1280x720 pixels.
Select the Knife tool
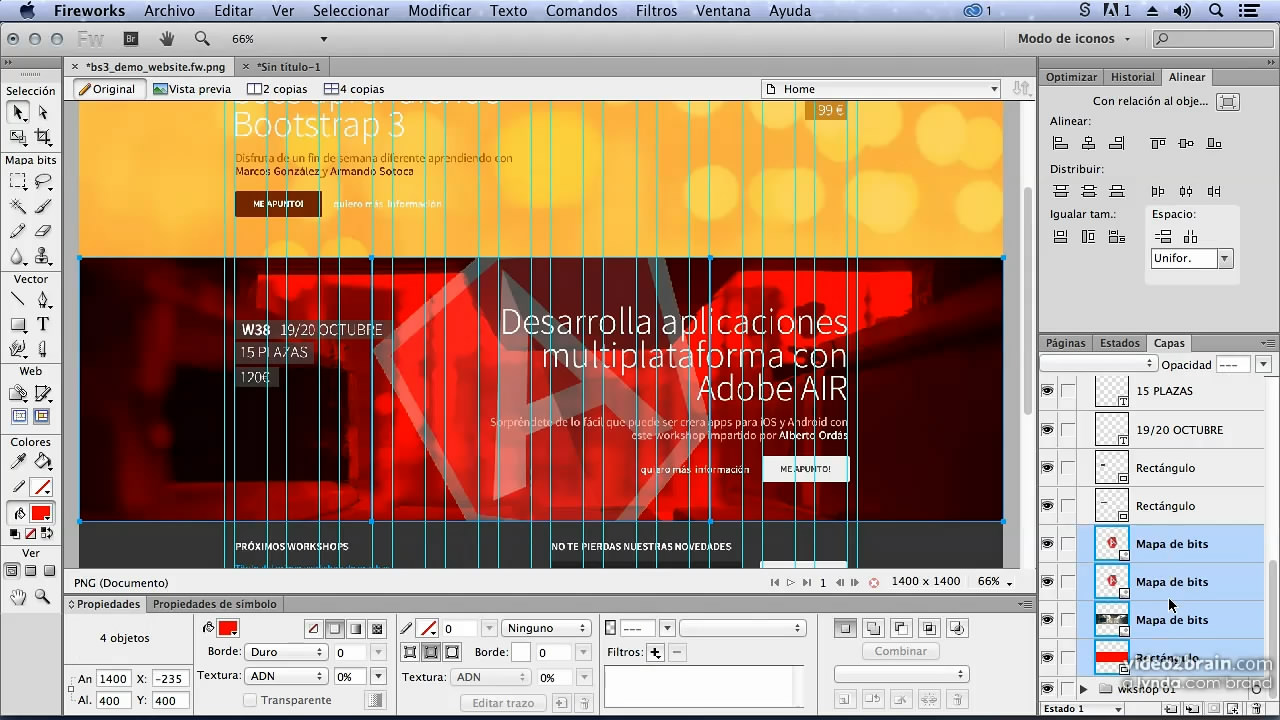pos(43,349)
